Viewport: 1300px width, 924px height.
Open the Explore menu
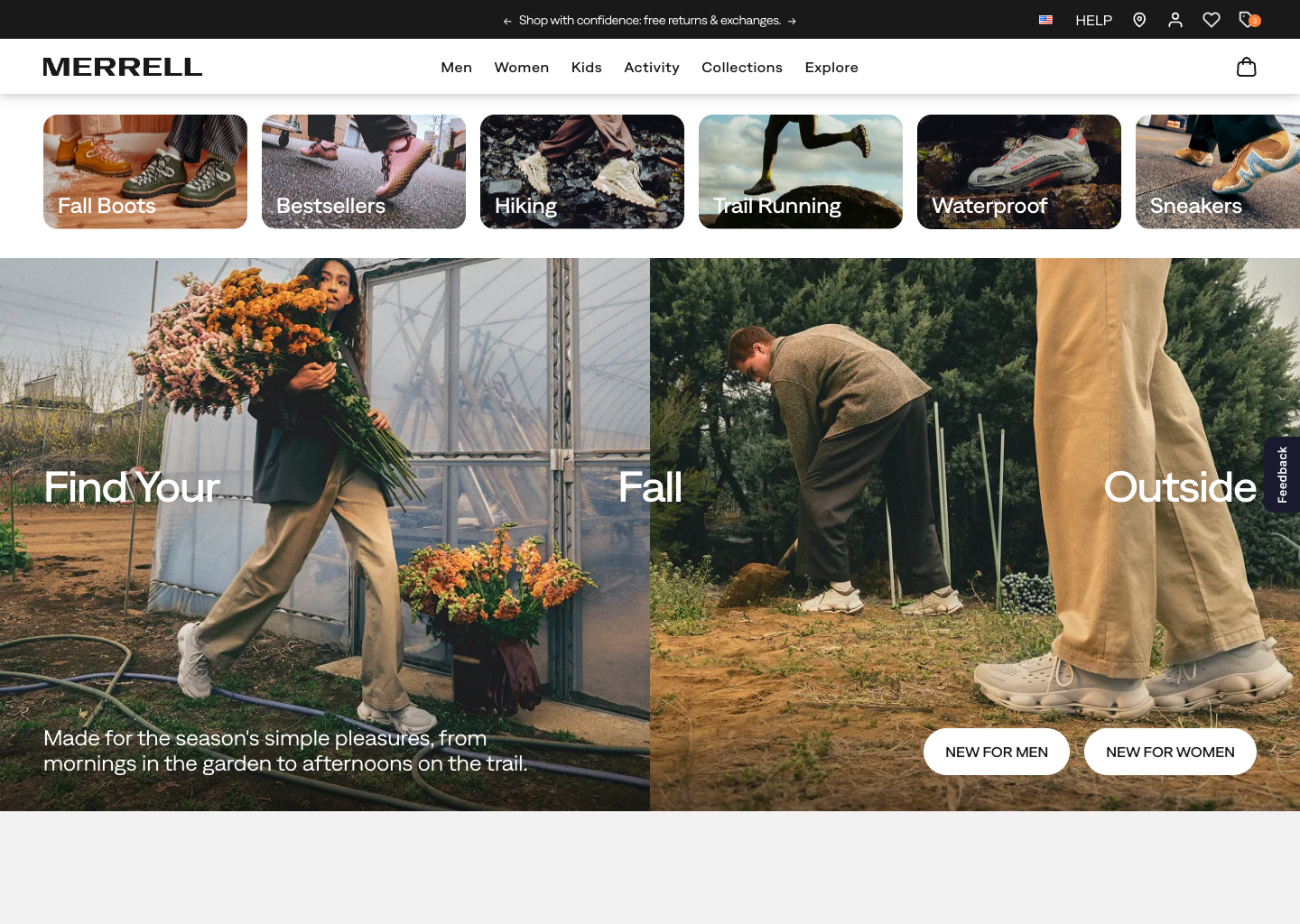[831, 68]
